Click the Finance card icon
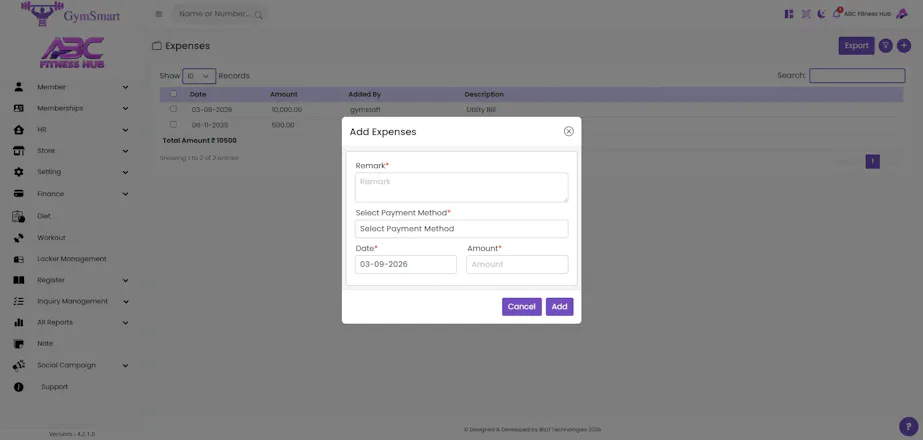This screenshot has height=440, width=923. (18, 193)
